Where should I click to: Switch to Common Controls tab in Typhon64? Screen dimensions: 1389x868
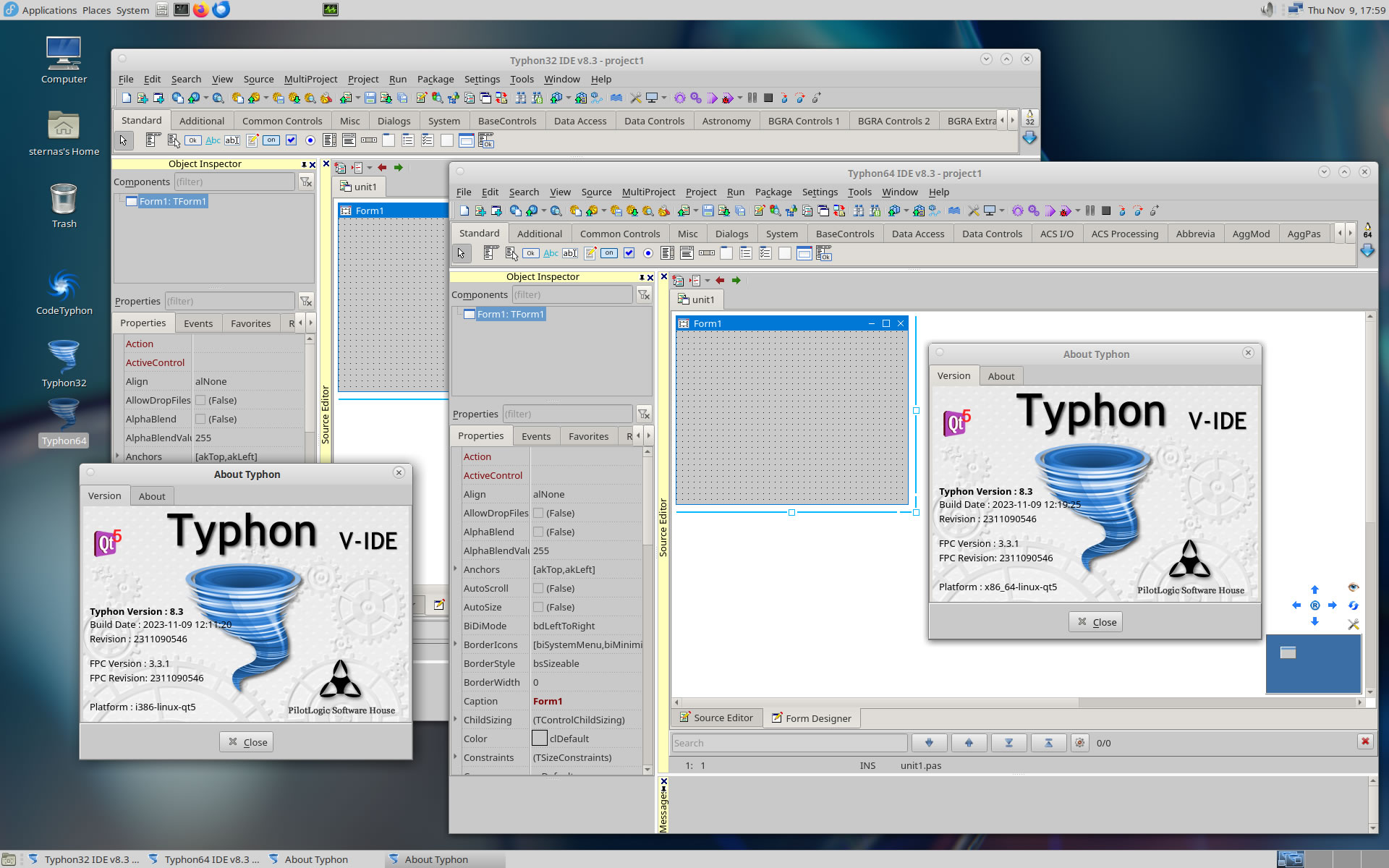point(620,234)
